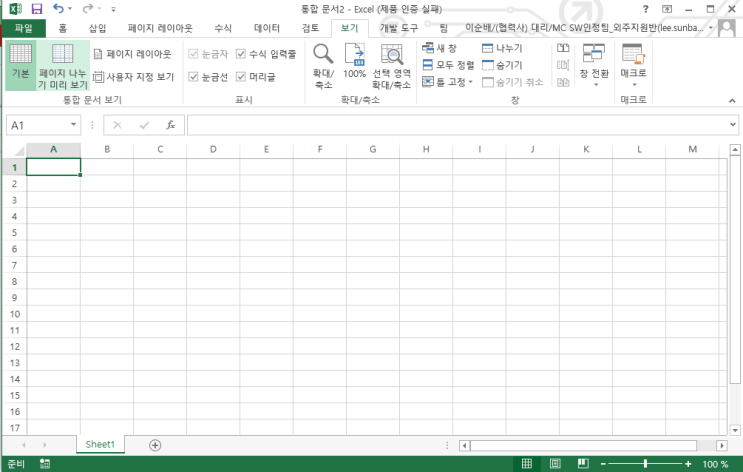Open the 매크로 macros dropdown
Image resolution: width=743 pixels, height=472 pixels.
click(x=633, y=66)
